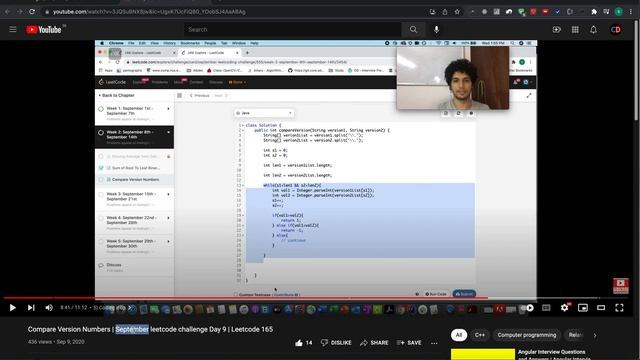Click the browser address bar URL

click(x=149, y=12)
